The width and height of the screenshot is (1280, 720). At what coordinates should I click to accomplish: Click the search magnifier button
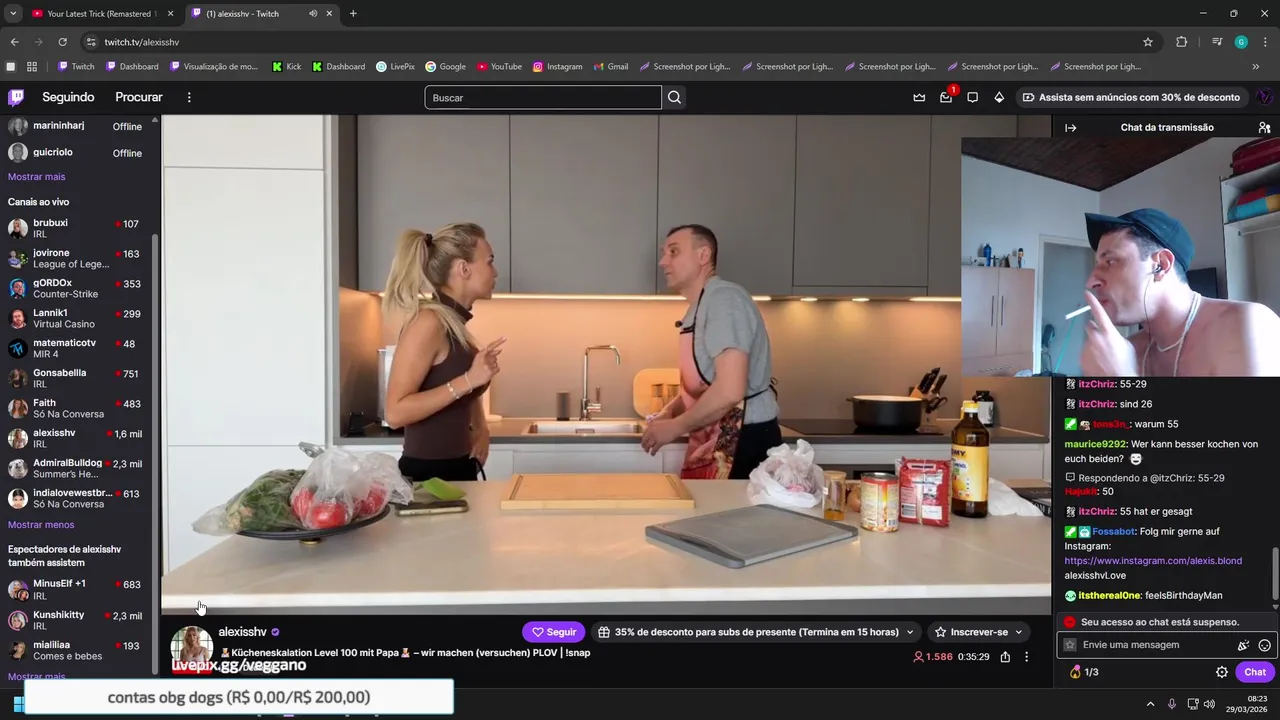[675, 97]
